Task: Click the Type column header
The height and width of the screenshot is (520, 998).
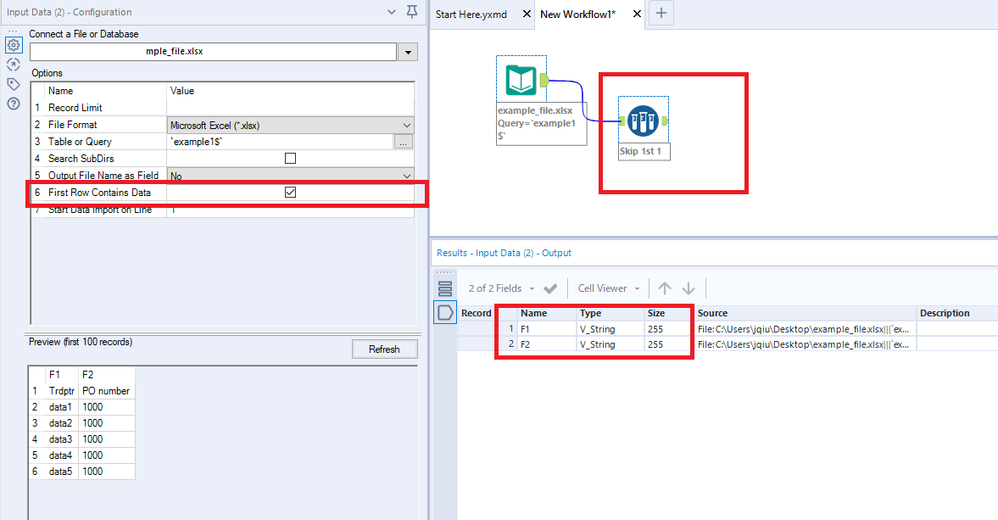Action: [611, 313]
